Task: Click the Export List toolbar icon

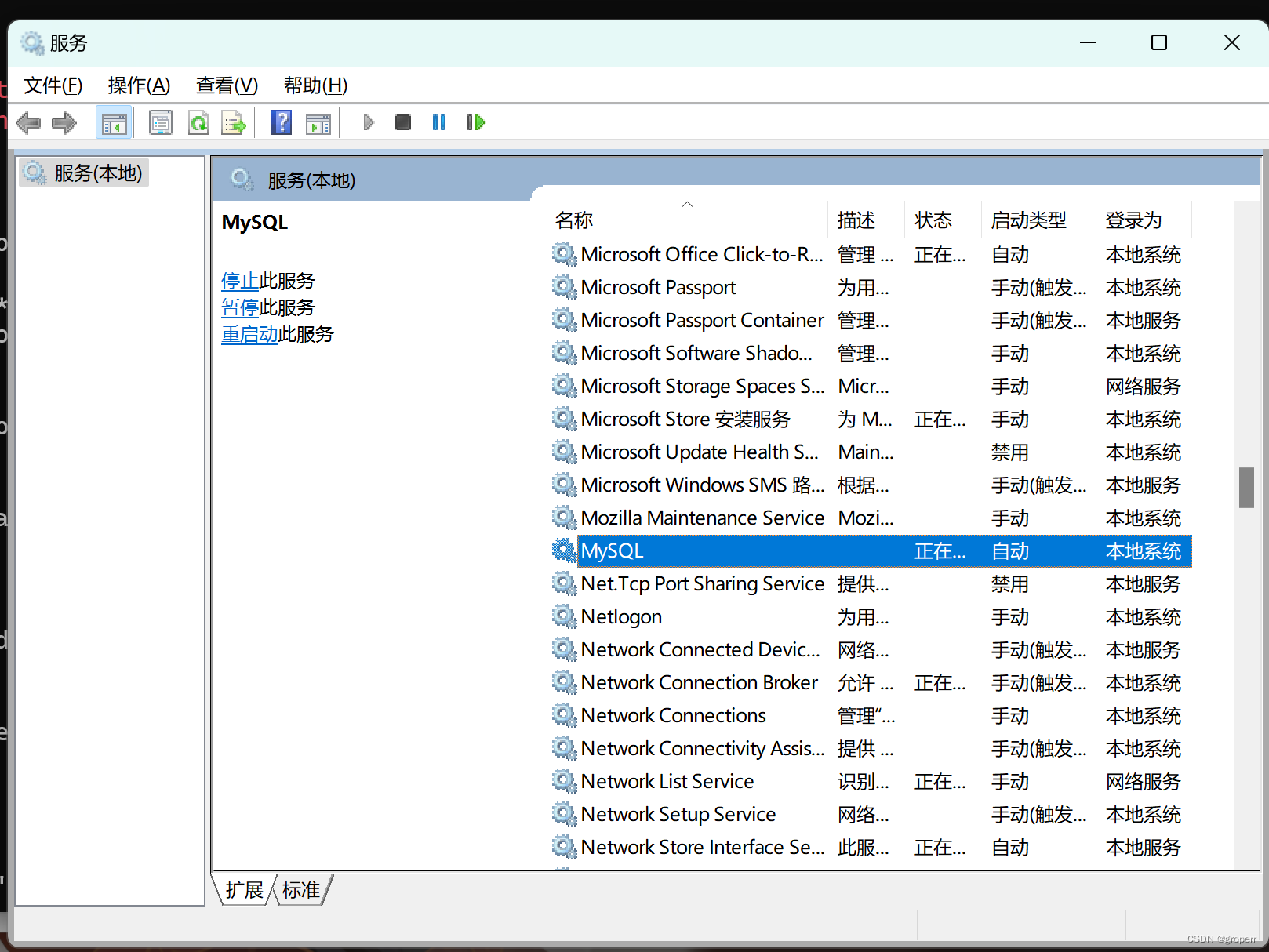Action: (x=234, y=123)
